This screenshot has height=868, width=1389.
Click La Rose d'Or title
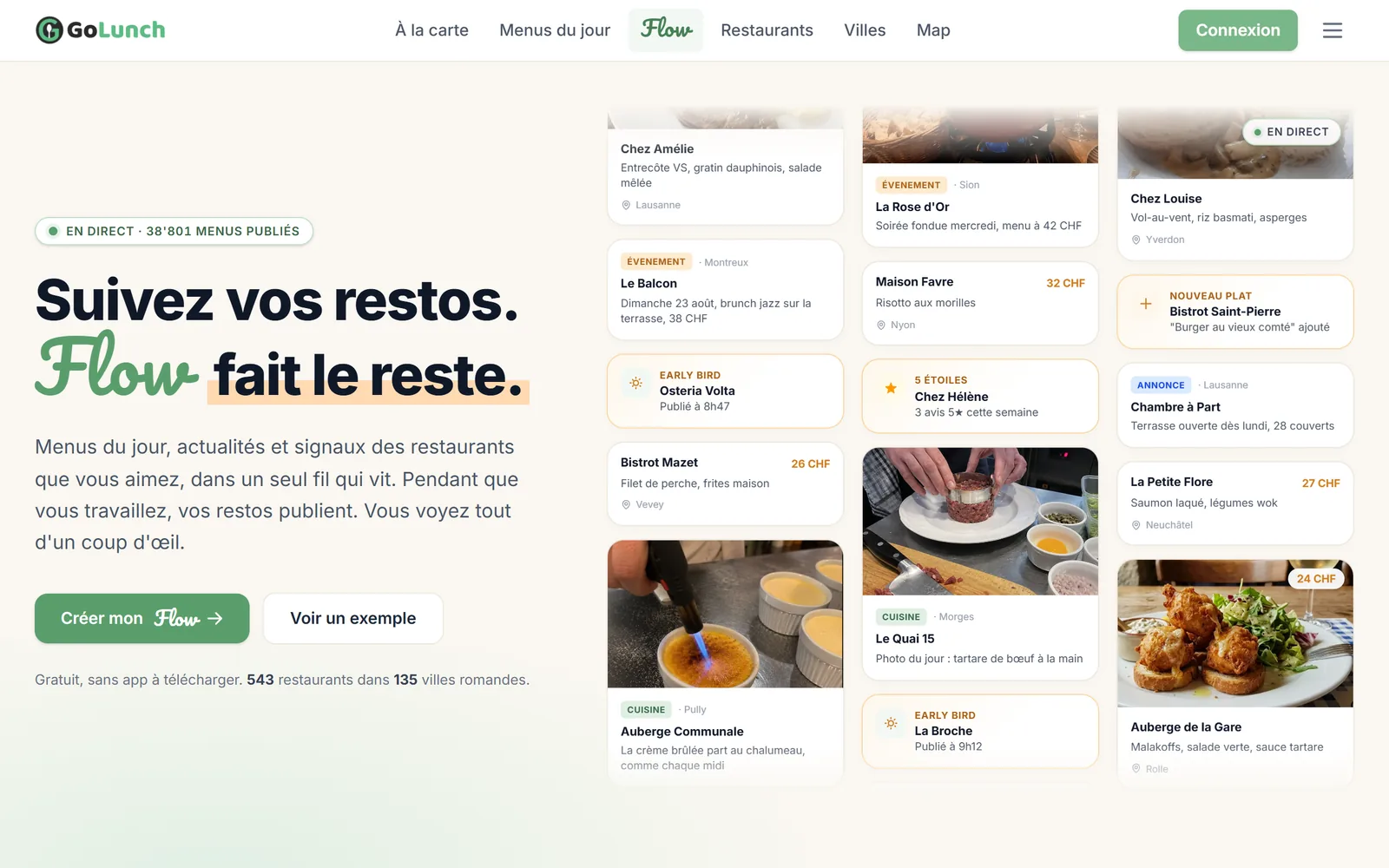click(912, 207)
